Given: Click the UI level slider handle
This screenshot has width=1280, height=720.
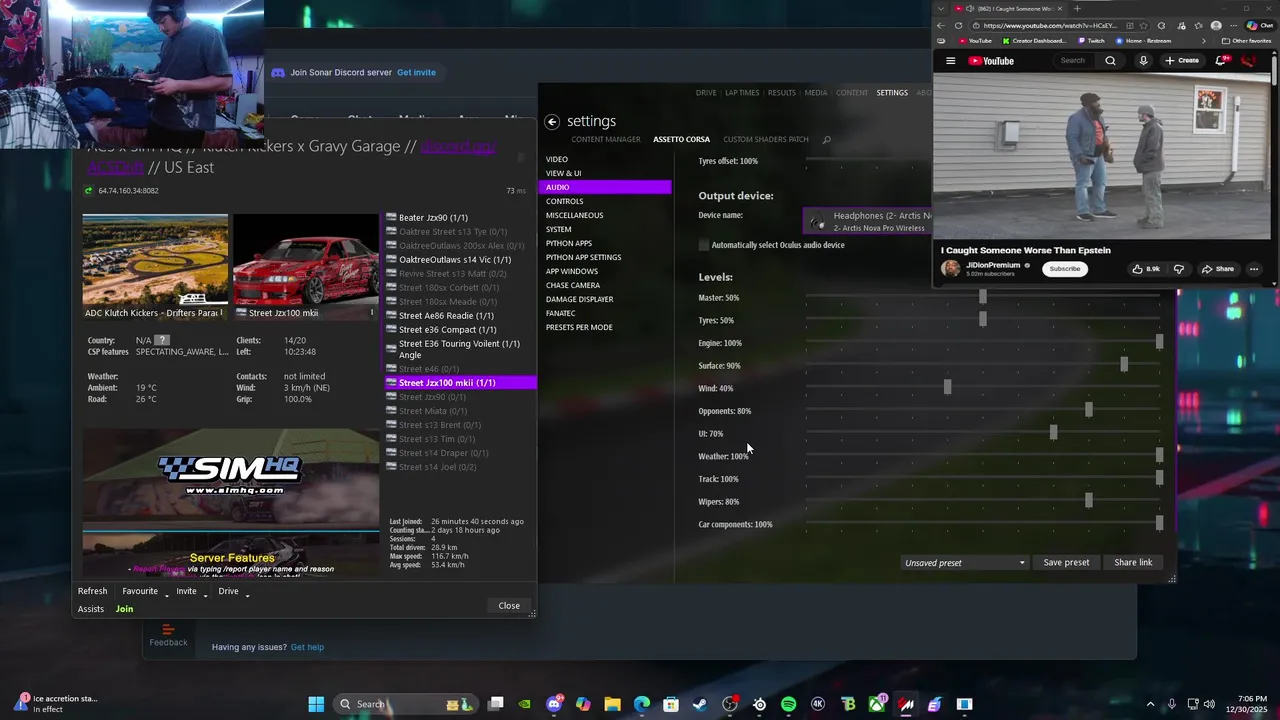Looking at the screenshot, I should 1053,432.
